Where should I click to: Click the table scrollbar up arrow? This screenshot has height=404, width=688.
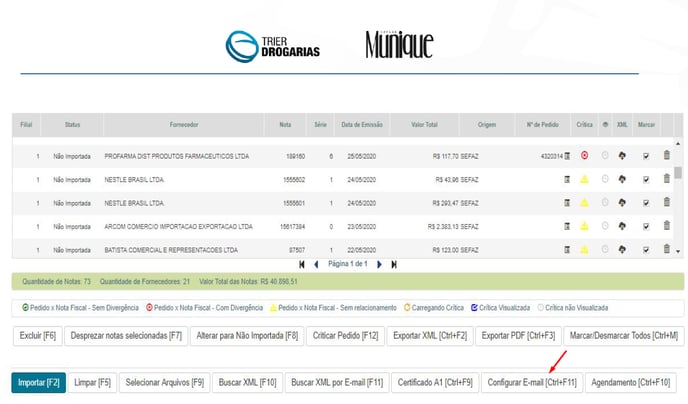[x=678, y=143]
